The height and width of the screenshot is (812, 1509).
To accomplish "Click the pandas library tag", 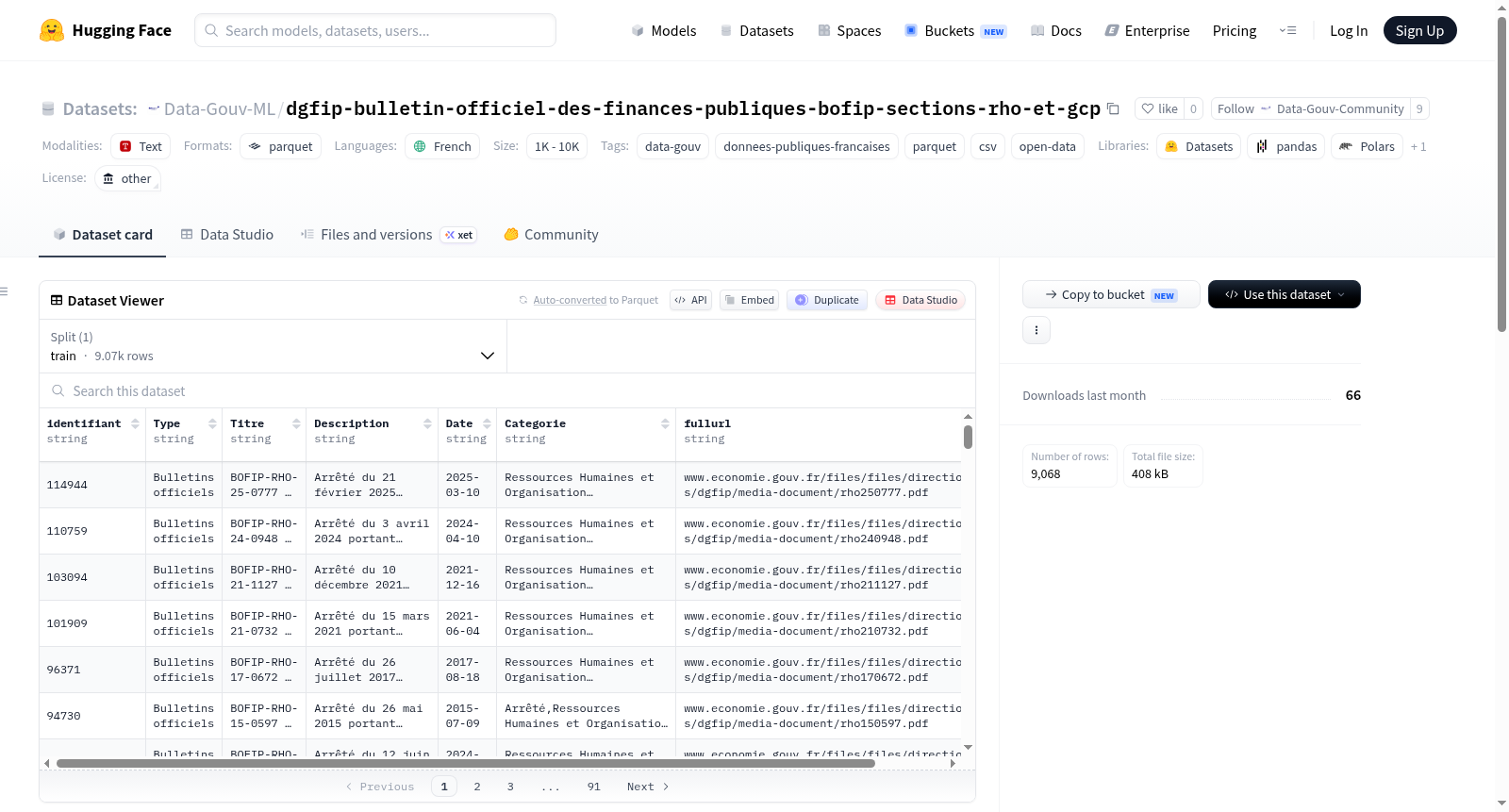I will tap(1286, 146).
